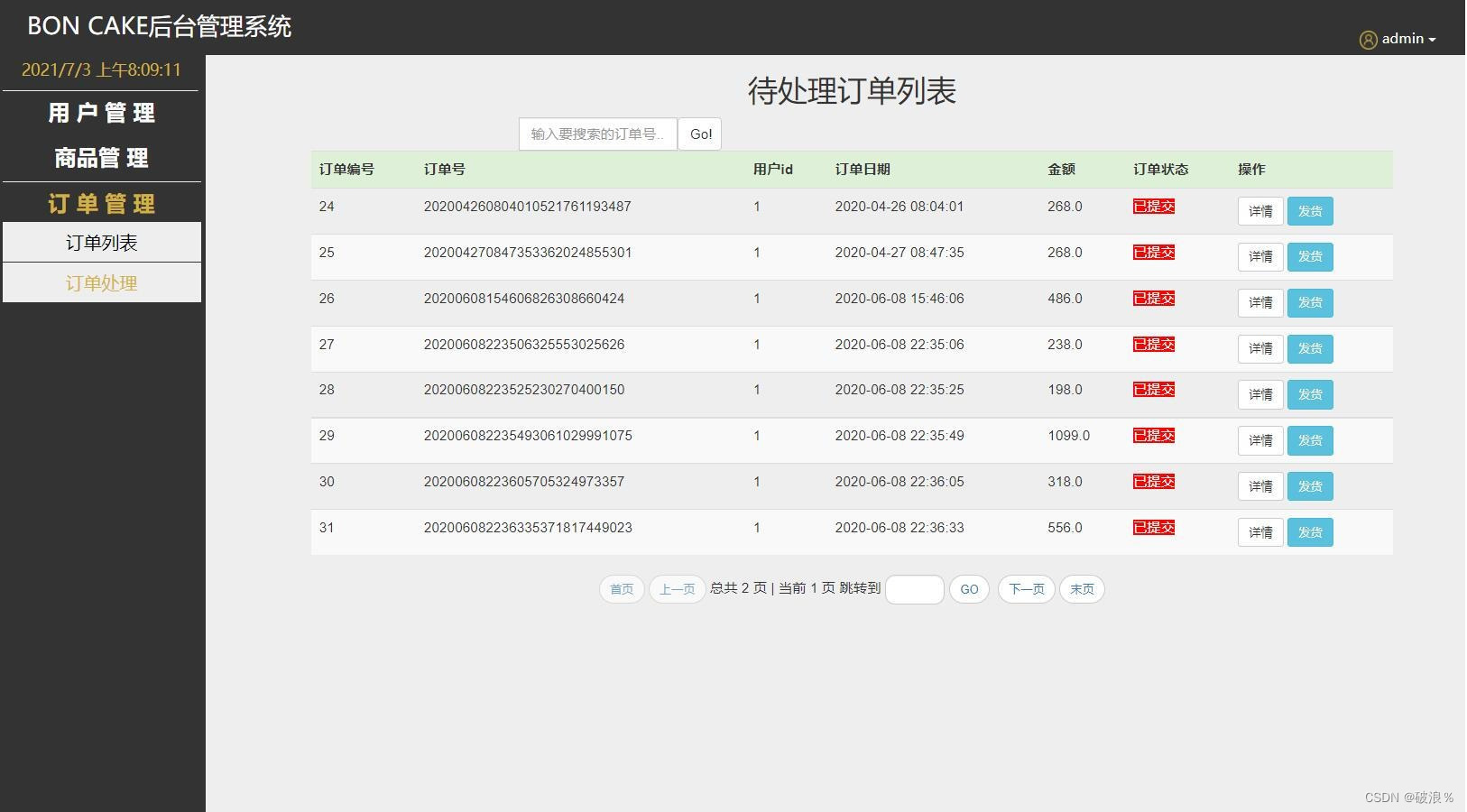Ship order 31 with 发货 button
1467x812 pixels.
(1311, 531)
